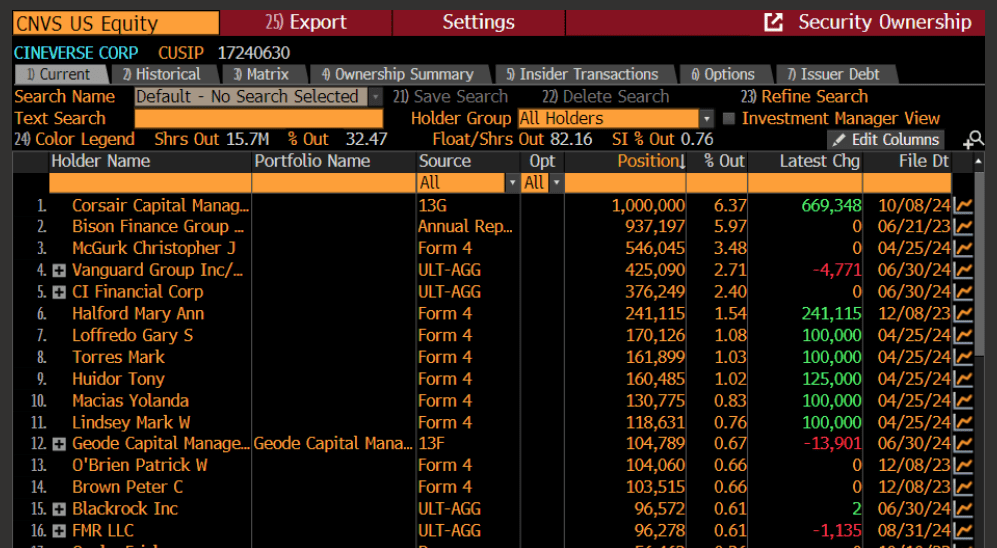Open the chart icon for Halford Mary Ann
Image resolution: width=997 pixels, height=548 pixels.
click(964, 314)
